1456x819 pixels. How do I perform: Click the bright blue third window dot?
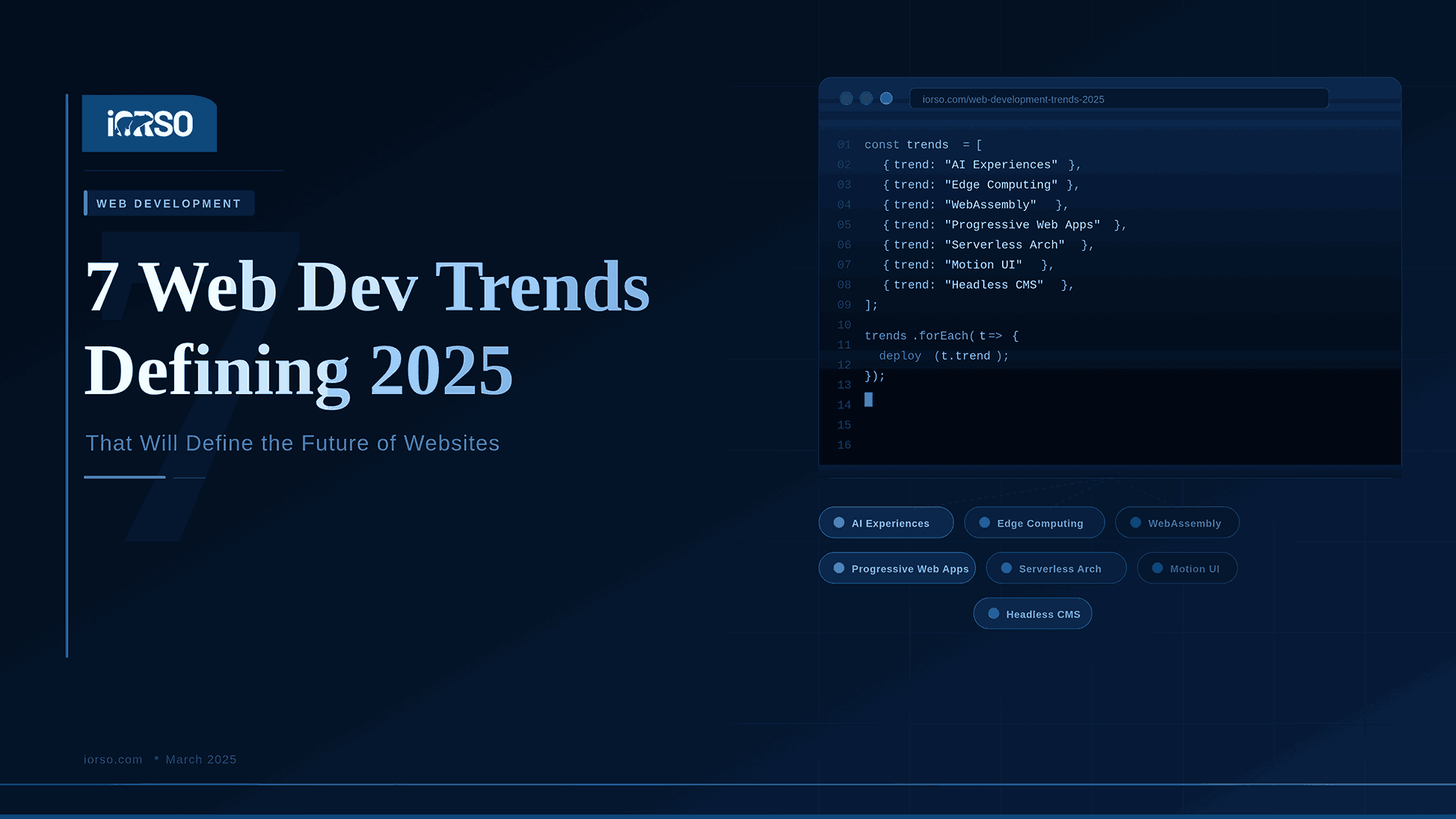886,99
